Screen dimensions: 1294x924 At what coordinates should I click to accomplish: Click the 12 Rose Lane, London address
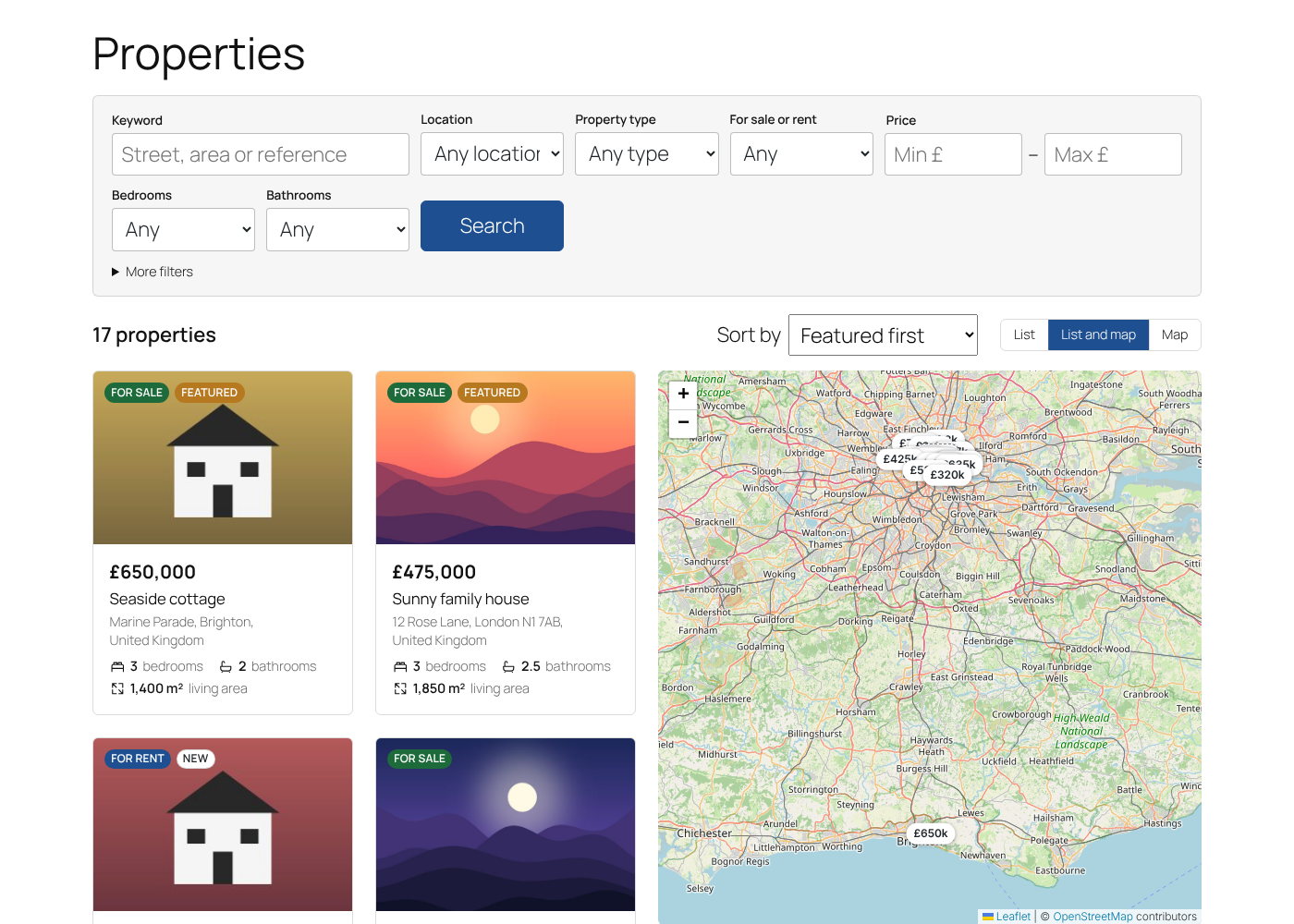point(477,631)
